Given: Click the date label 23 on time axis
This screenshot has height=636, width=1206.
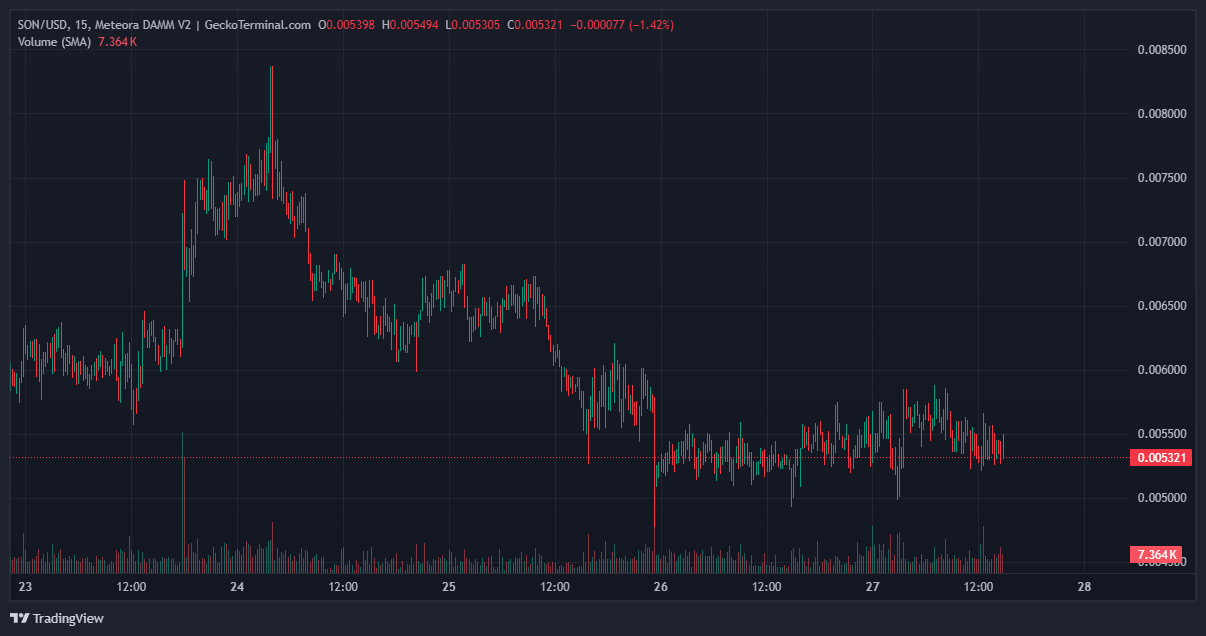Looking at the screenshot, I should coord(26,587).
